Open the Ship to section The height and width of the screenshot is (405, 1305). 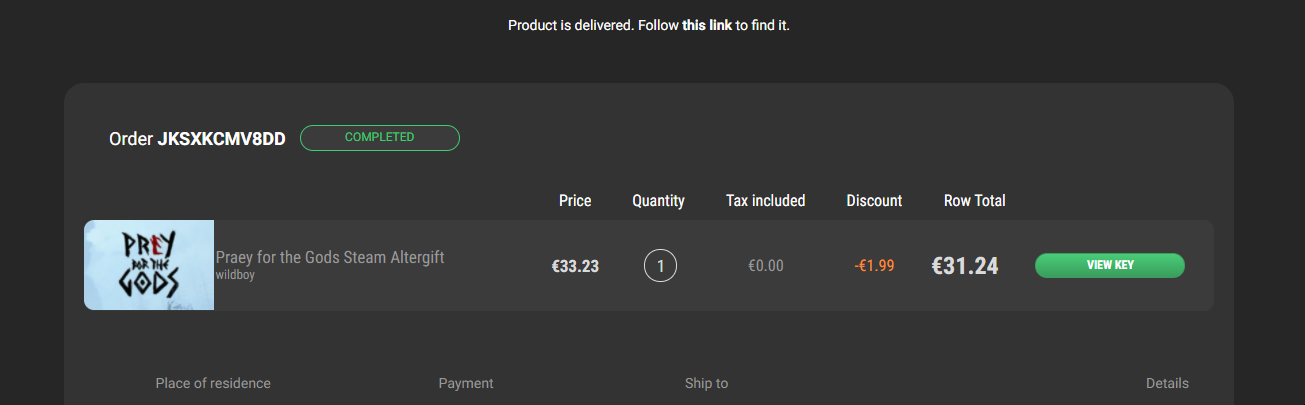coord(706,383)
